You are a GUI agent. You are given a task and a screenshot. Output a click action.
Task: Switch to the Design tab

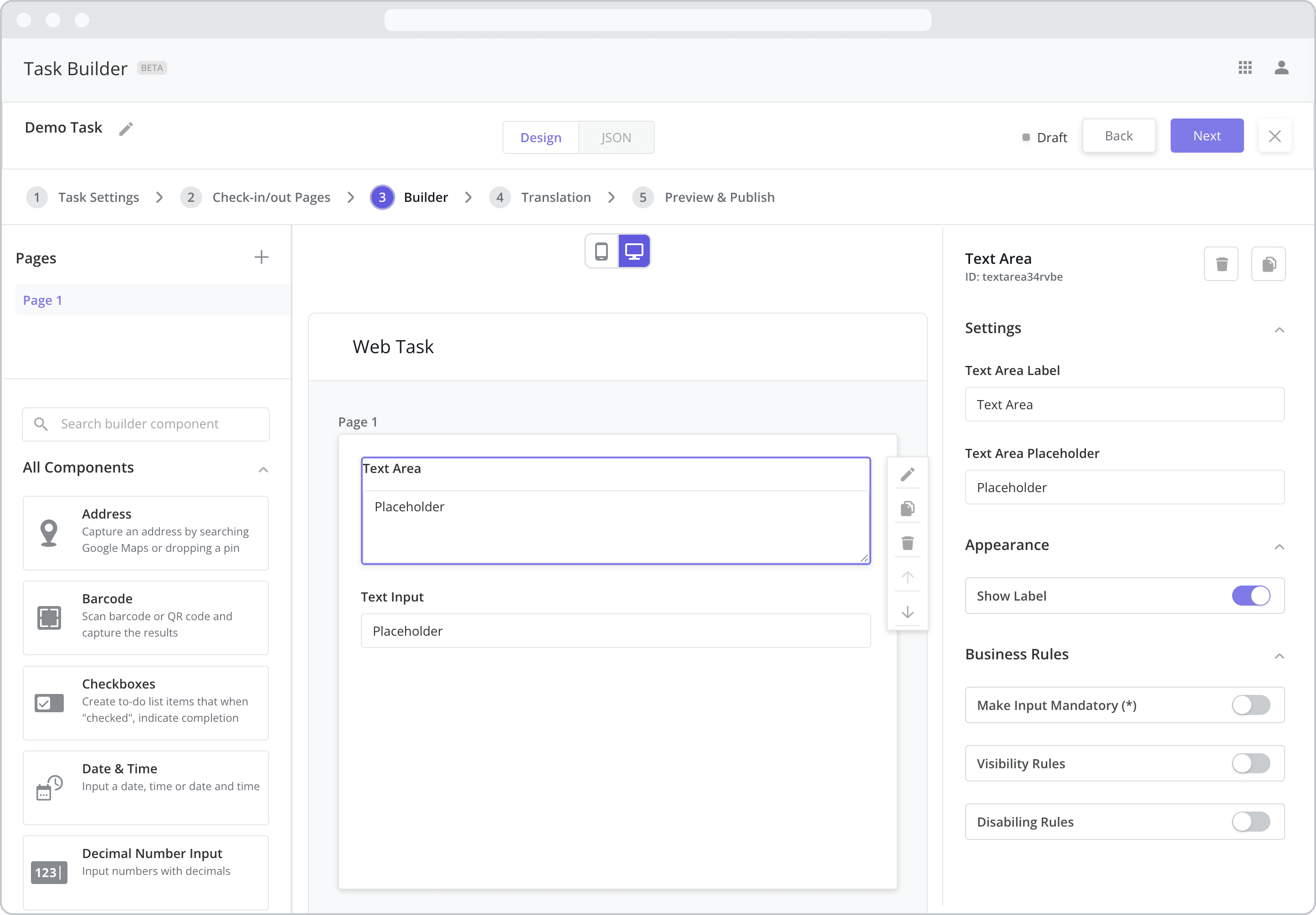click(x=540, y=138)
